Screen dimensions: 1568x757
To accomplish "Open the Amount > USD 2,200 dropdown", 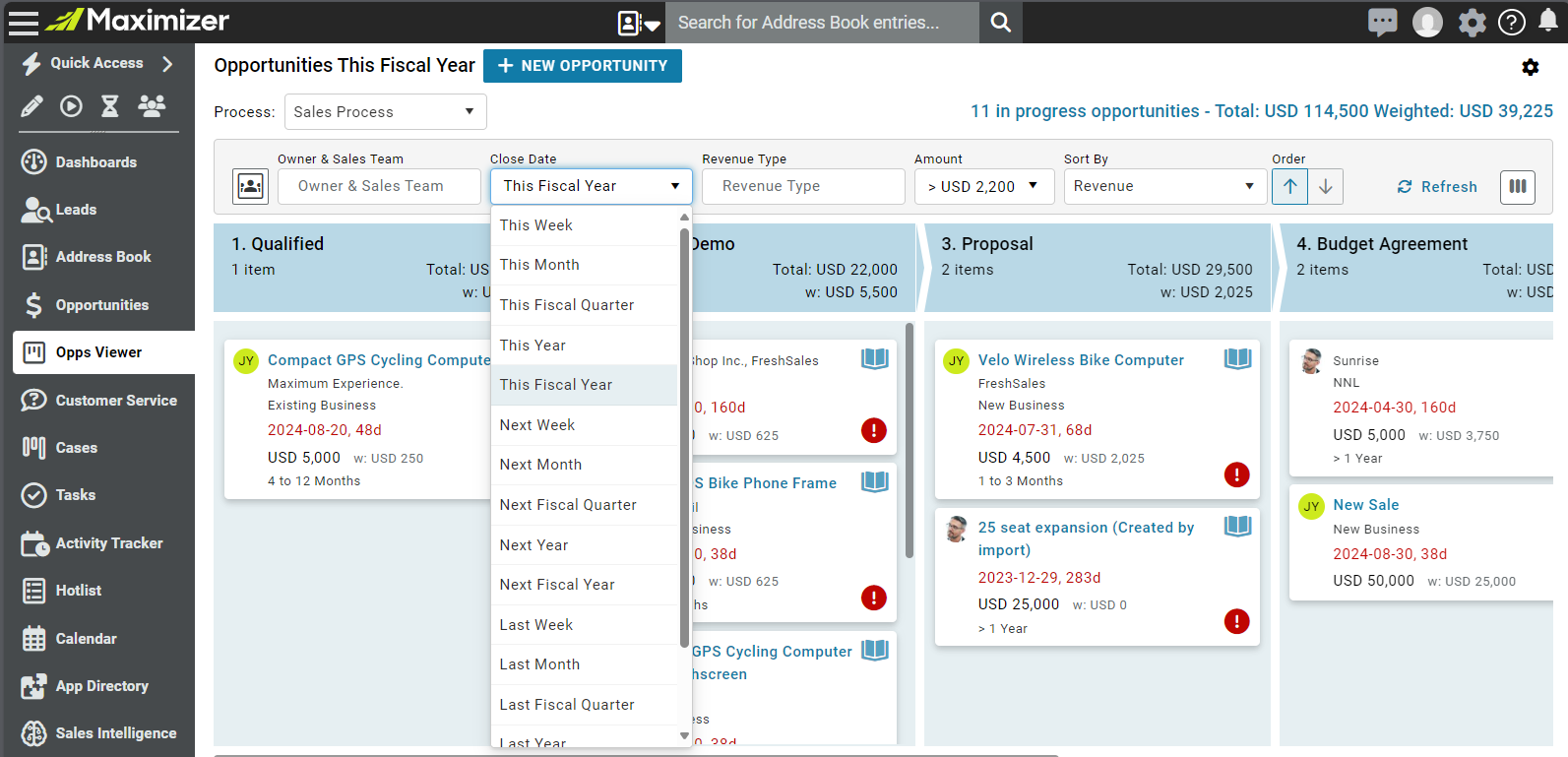I will [x=984, y=186].
